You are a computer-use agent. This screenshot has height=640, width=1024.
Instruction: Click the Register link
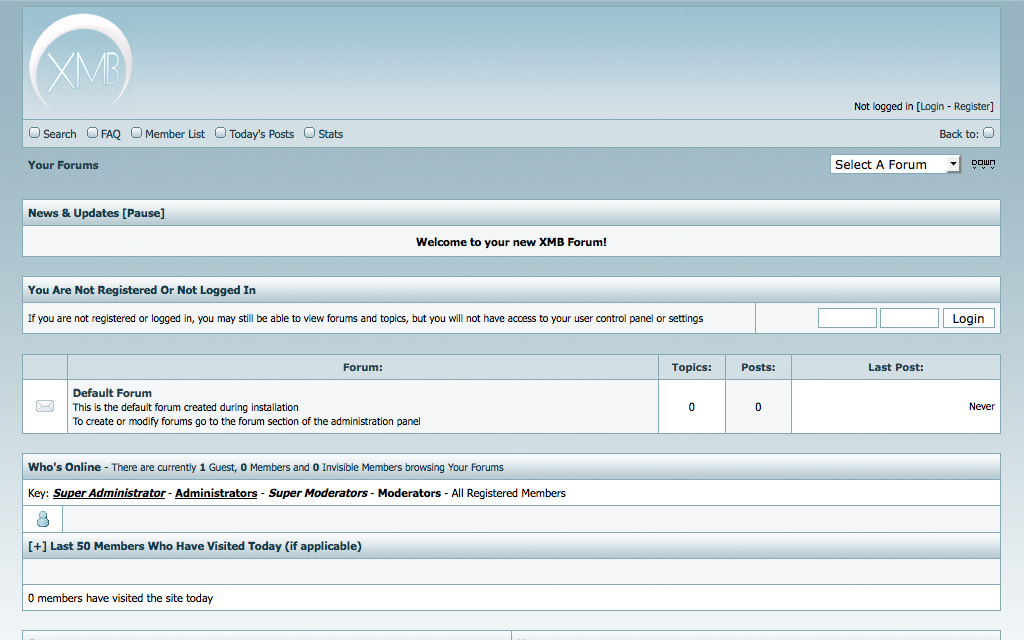click(972, 107)
